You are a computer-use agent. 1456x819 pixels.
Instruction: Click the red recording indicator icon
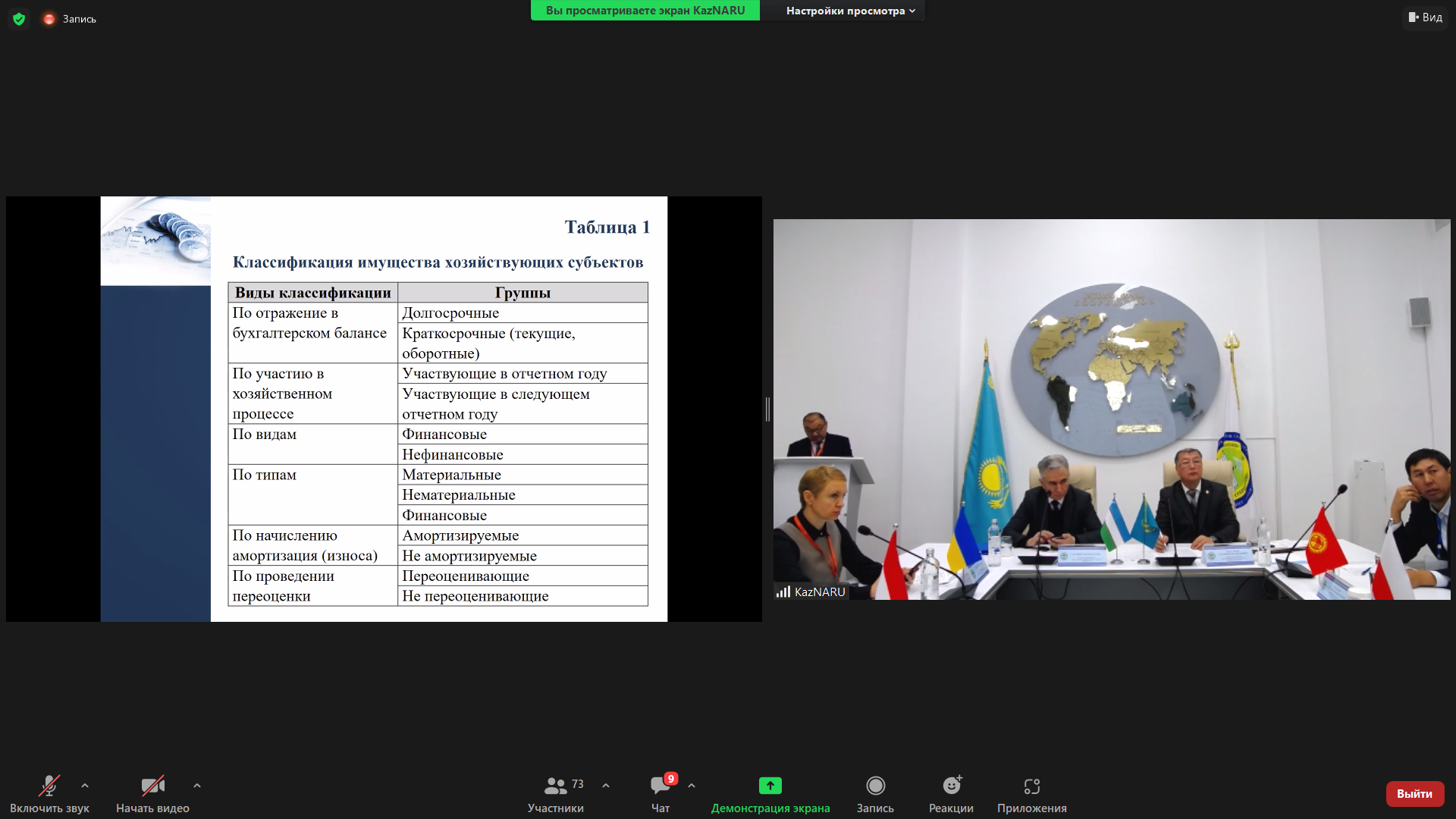(x=49, y=19)
